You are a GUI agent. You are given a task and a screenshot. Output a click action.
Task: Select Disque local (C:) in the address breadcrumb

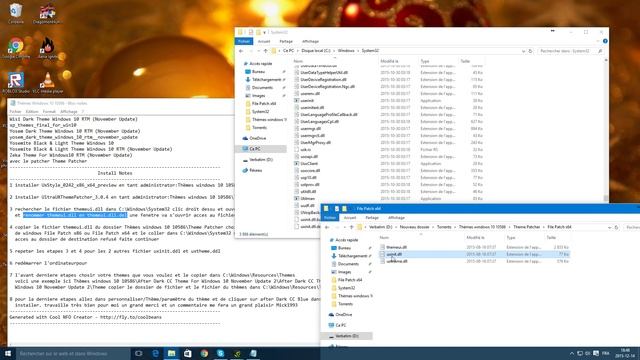point(316,51)
